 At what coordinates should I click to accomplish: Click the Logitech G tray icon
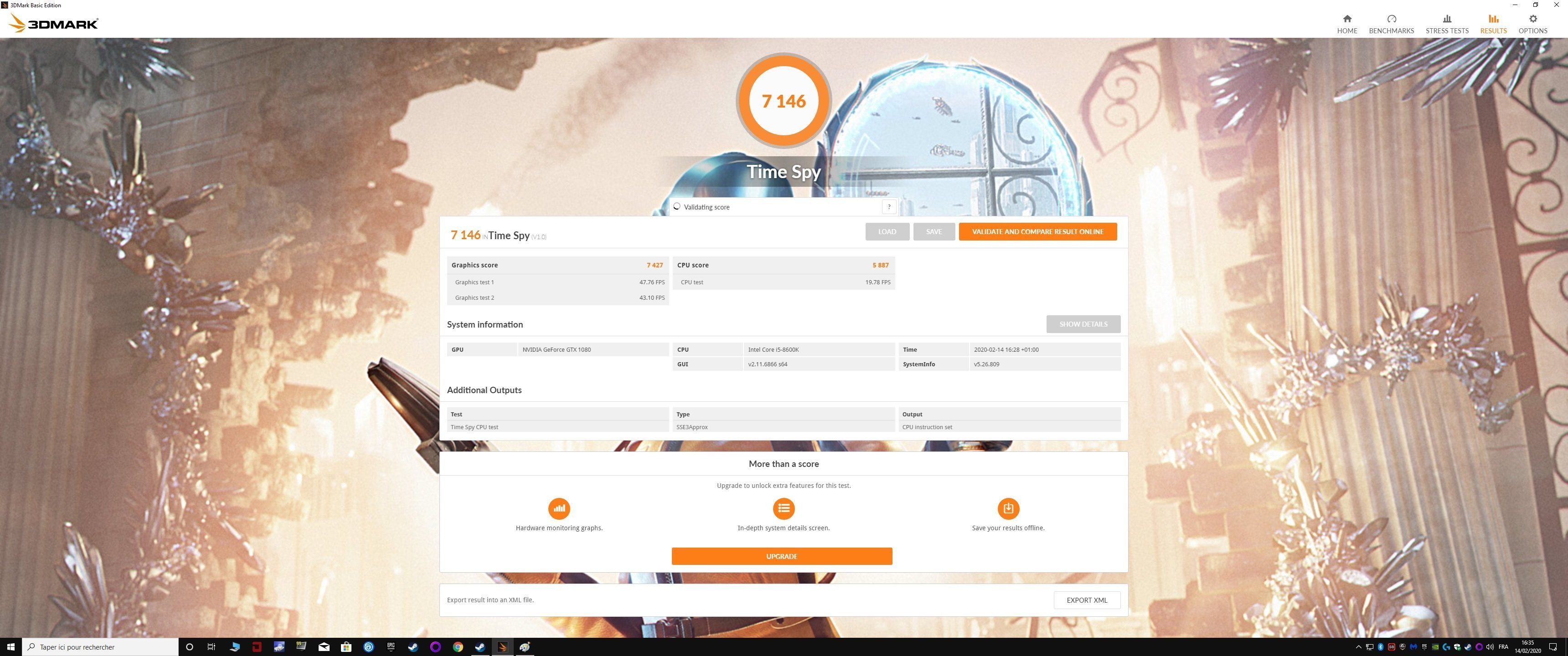[x=1446, y=647]
